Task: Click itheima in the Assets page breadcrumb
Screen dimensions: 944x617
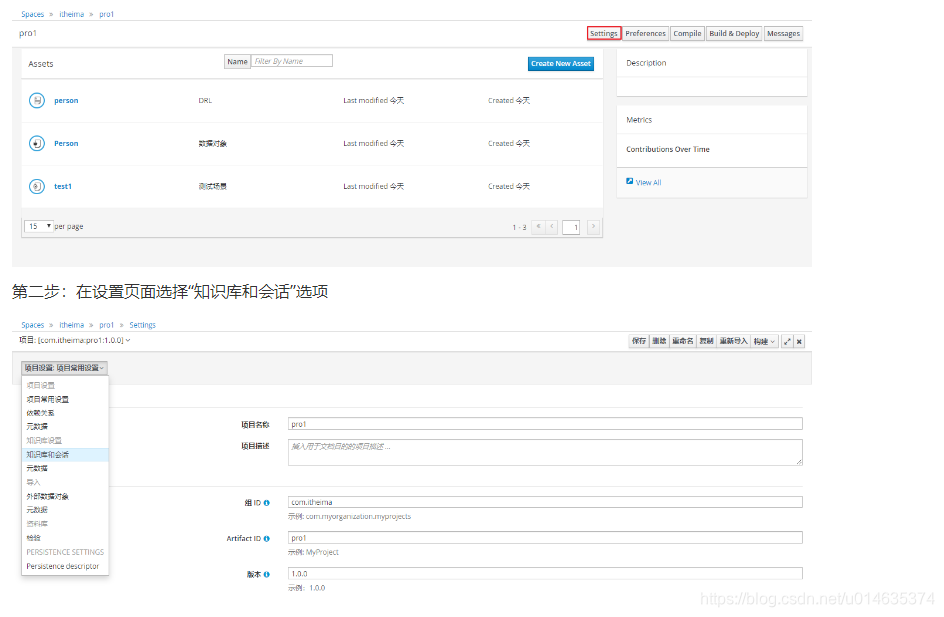Action: click(x=72, y=14)
